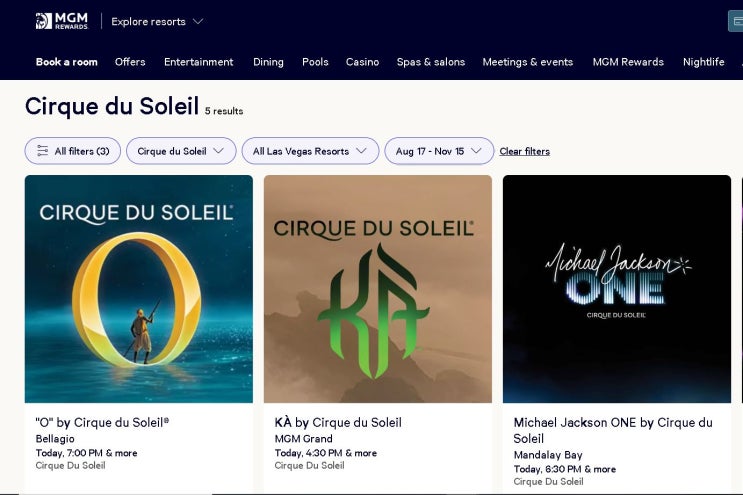Click the MGM Grand venue text
Screen dimensions: 743x495
click(x=303, y=439)
